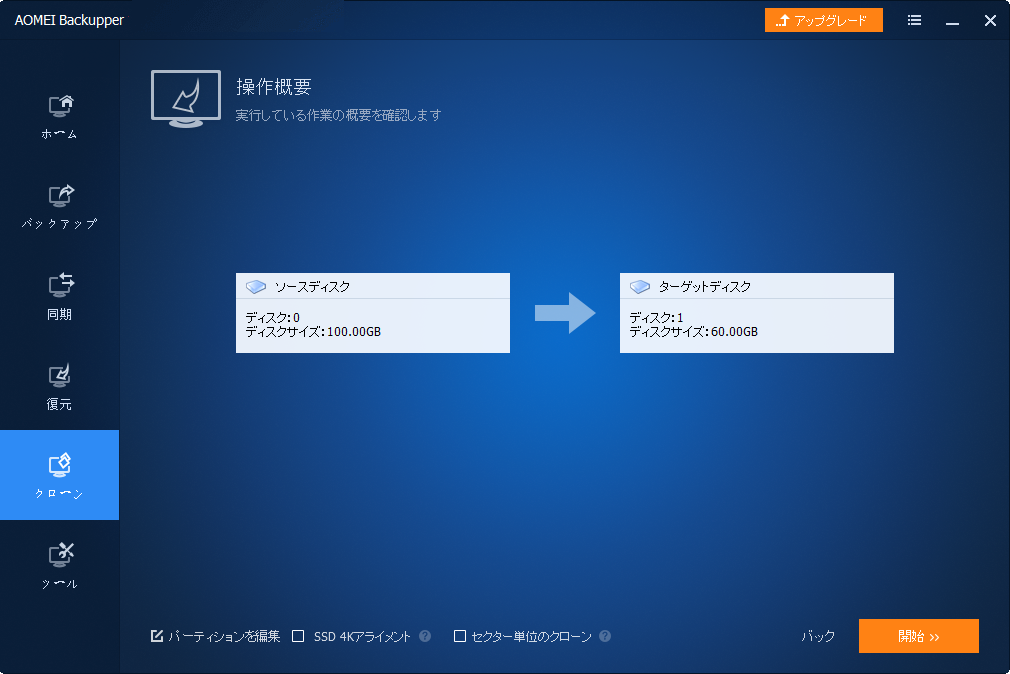The width and height of the screenshot is (1010, 674).
Task: Click the disk icon on ソースディスク panel
Action: [x=257, y=286]
